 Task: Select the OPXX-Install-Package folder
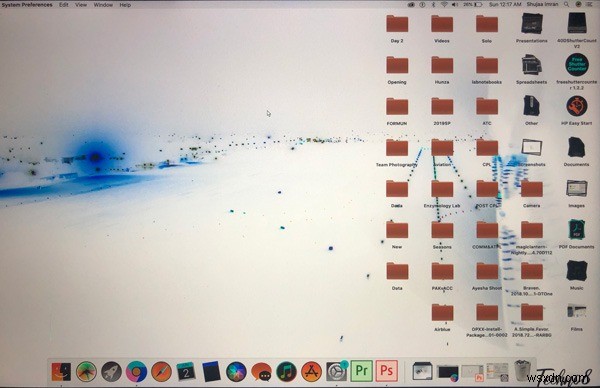point(487,314)
